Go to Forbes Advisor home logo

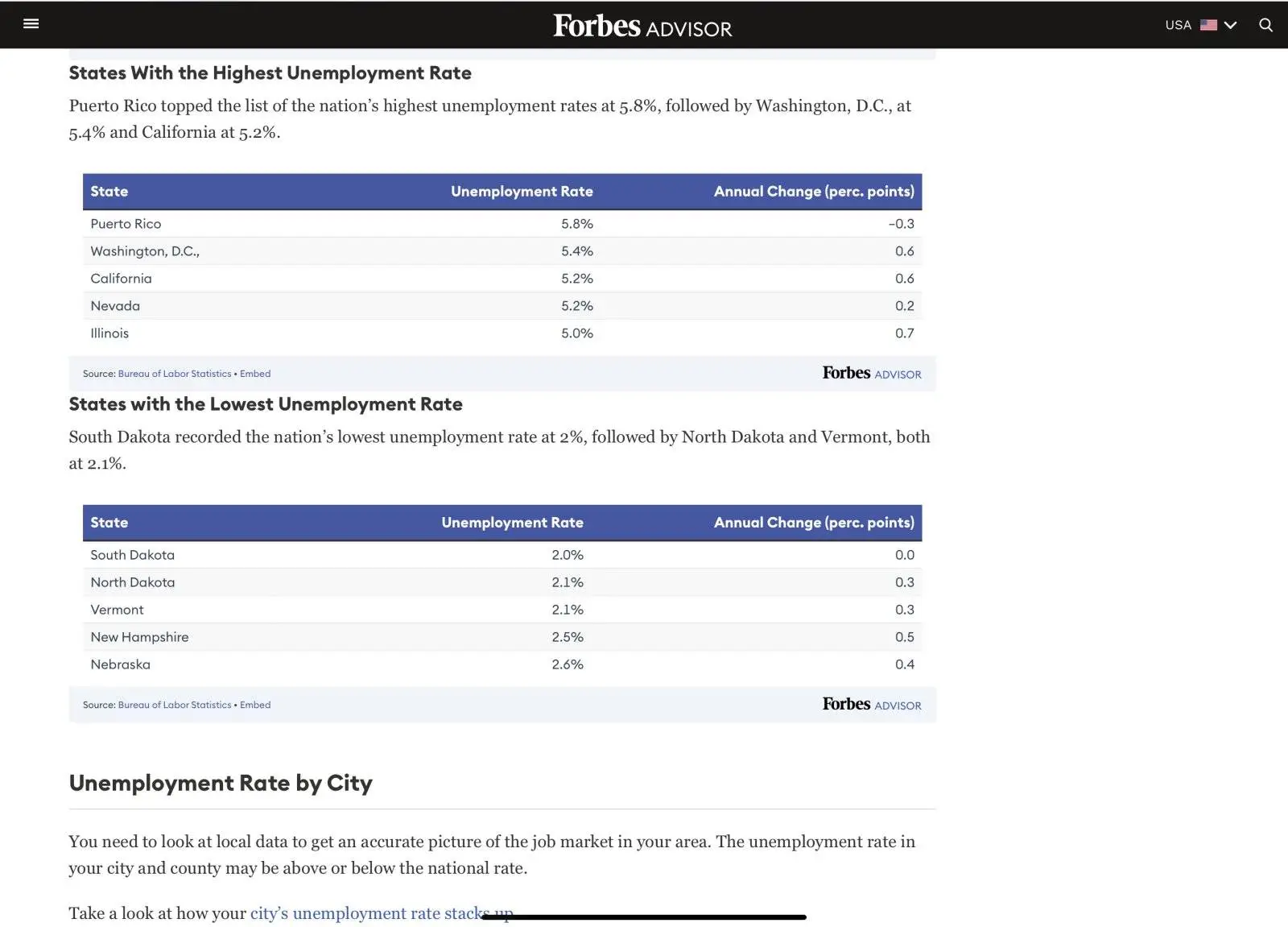[642, 26]
